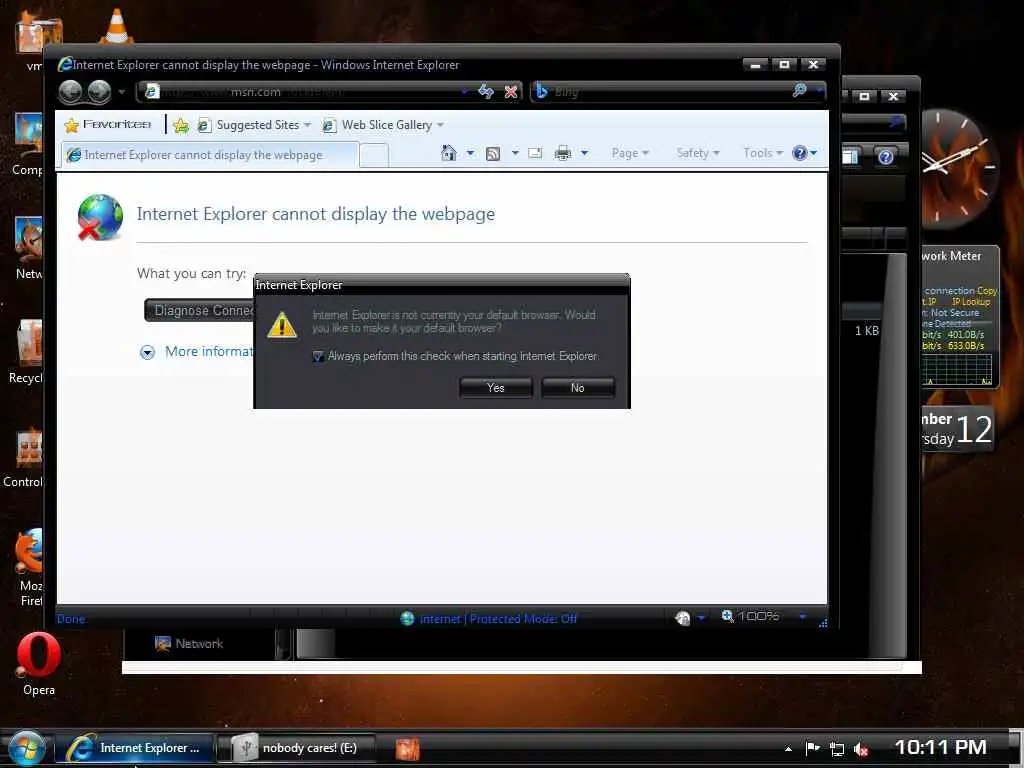
Task: Go forward with the browser Forward arrow
Action: pyautogui.click(x=99, y=91)
